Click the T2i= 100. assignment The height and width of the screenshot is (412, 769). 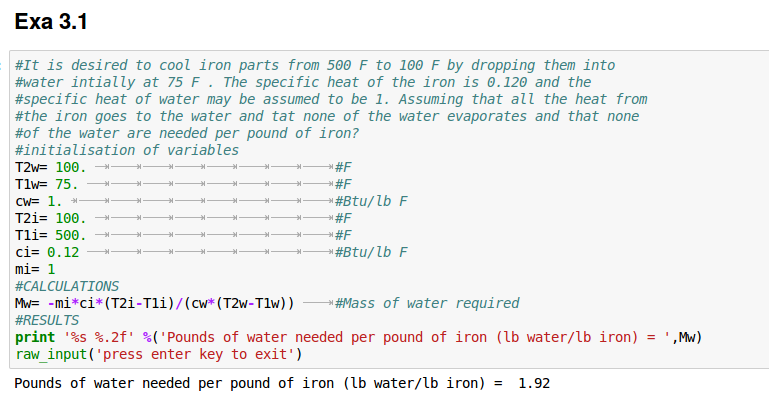click(50, 218)
